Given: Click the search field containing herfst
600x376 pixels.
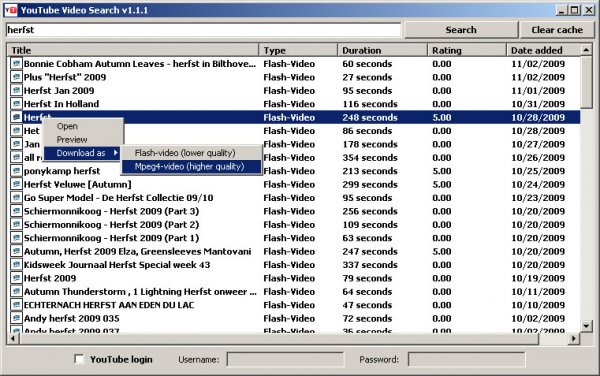Looking at the screenshot, I should [203, 30].
